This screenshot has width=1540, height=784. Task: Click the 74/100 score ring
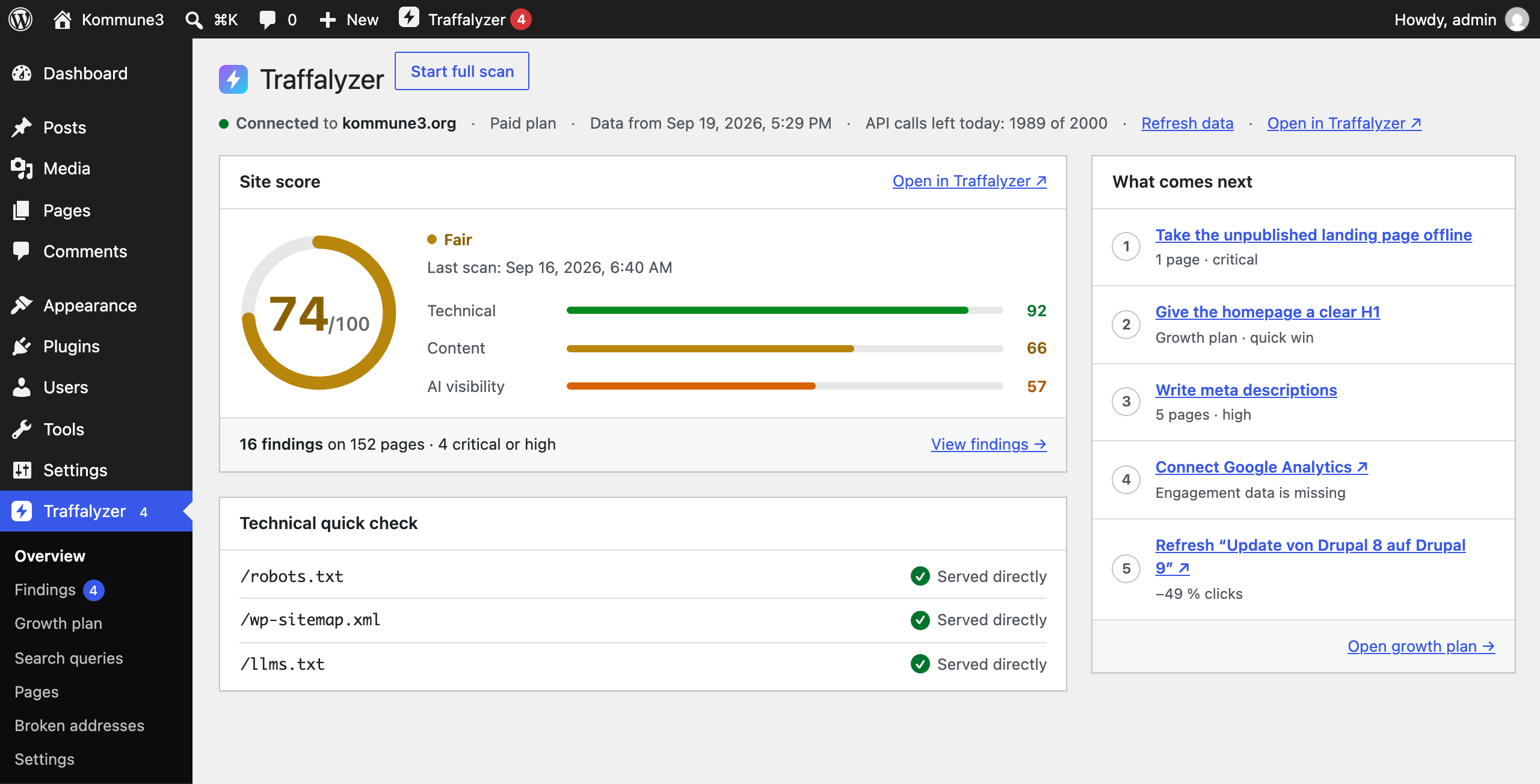point(319,313)
